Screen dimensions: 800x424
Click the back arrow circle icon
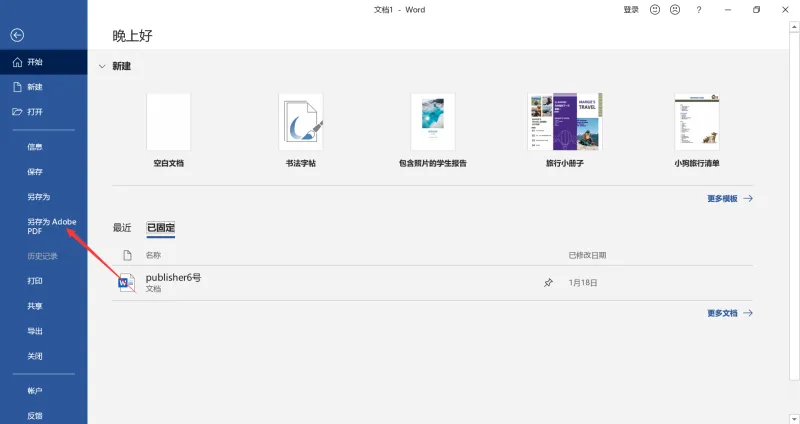click(x=17, y=35)
